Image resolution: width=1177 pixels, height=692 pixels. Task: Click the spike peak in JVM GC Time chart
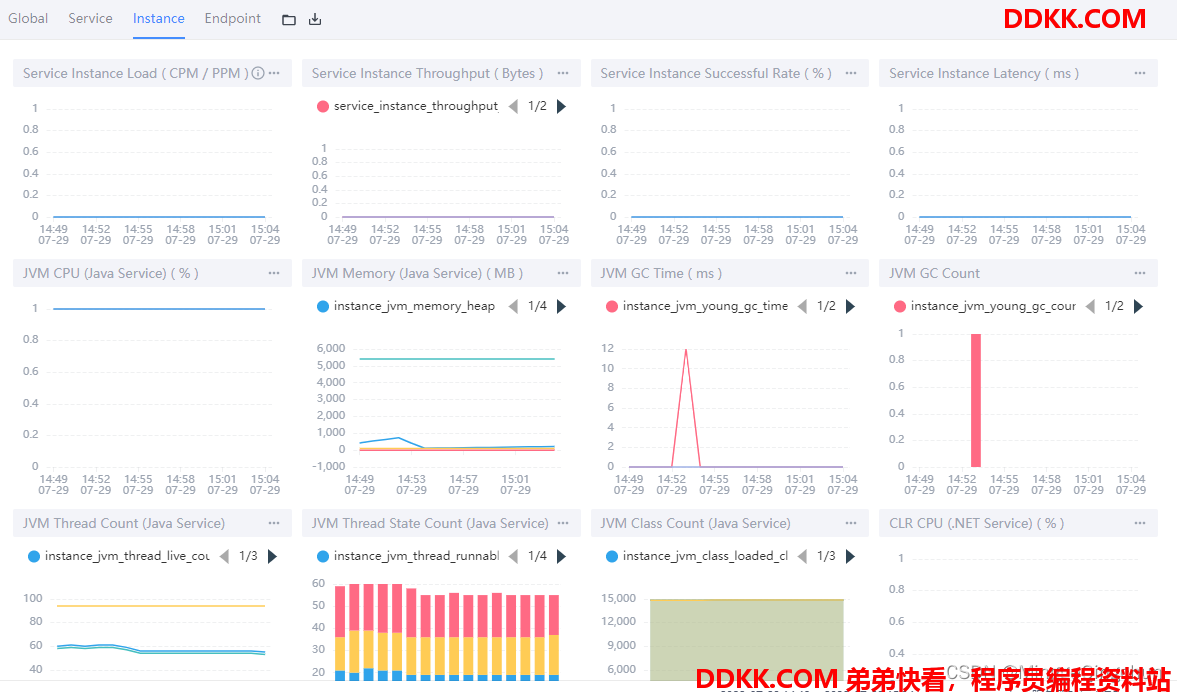[685, 350]
